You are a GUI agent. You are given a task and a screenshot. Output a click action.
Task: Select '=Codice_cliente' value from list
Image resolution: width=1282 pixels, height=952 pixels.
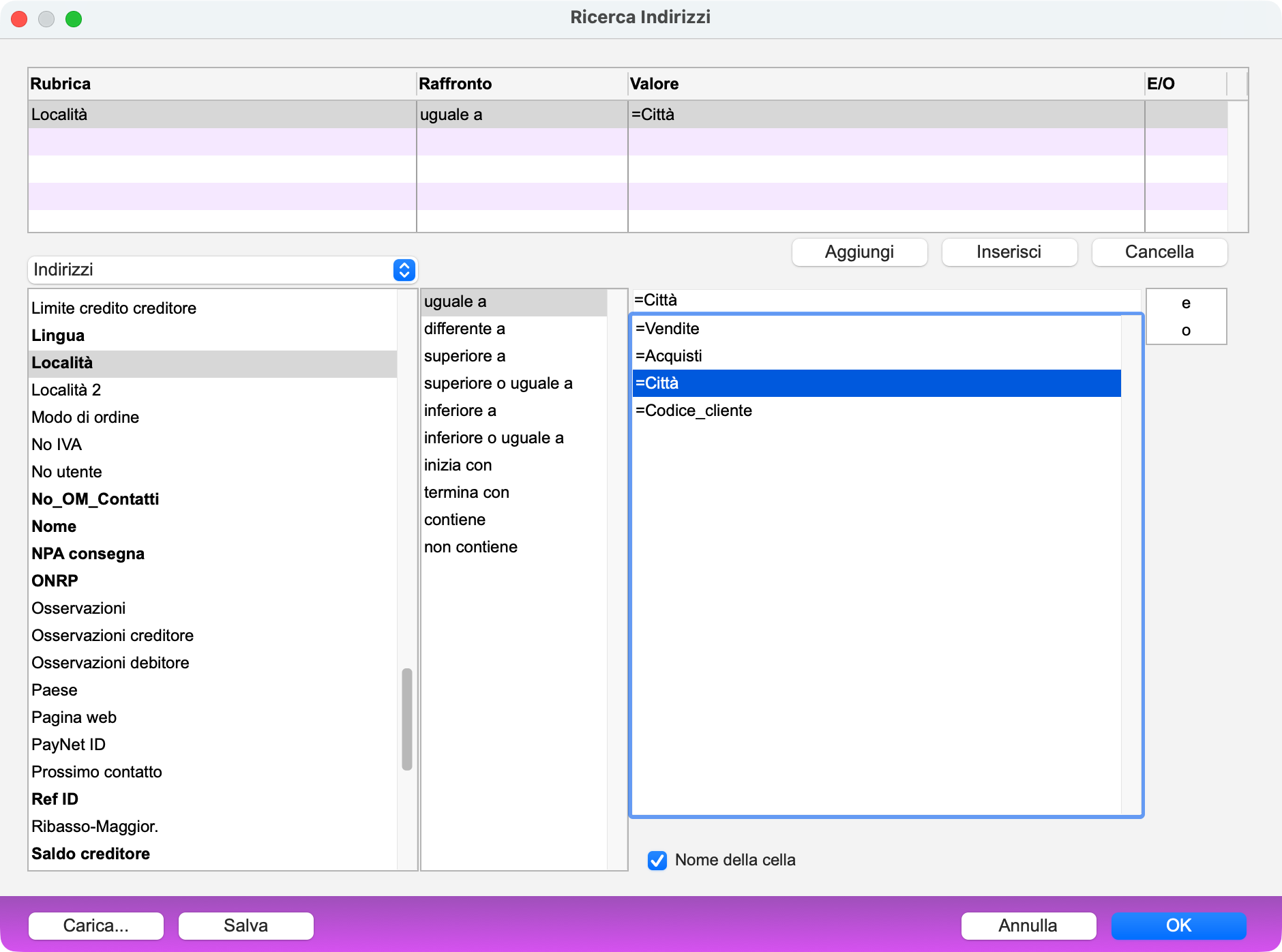694,411
